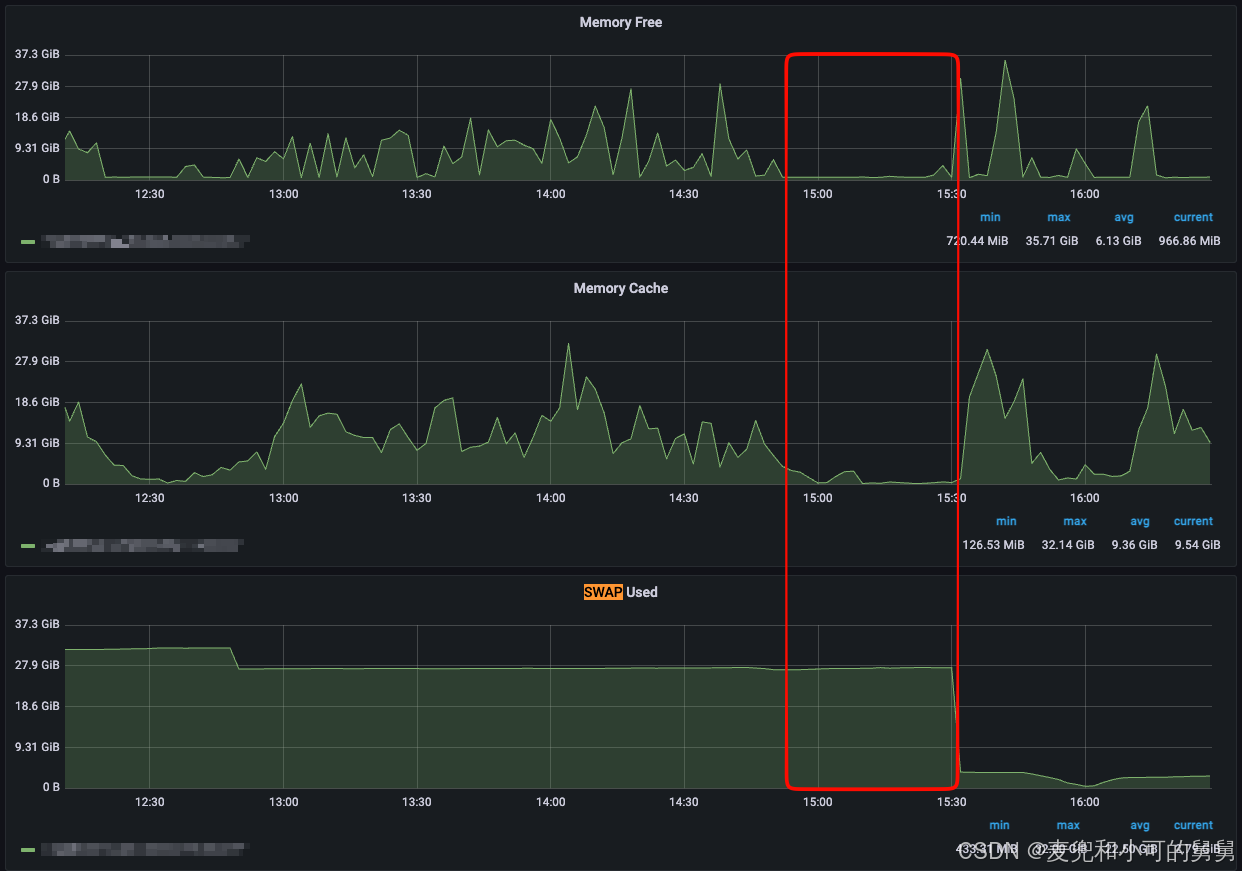Screen dimensions: 1242x871
Task: Toggle the blurred series name in Memory Cache legend
Action: tap(143, 545)
